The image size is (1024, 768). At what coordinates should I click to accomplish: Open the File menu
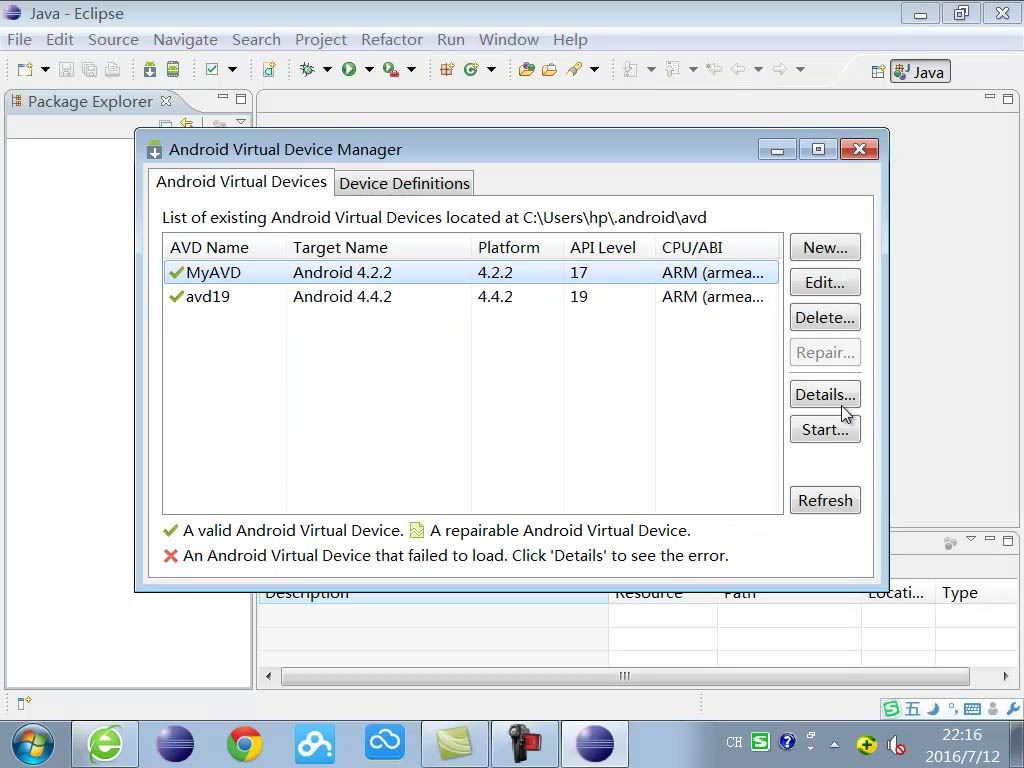tap(20, 40)
